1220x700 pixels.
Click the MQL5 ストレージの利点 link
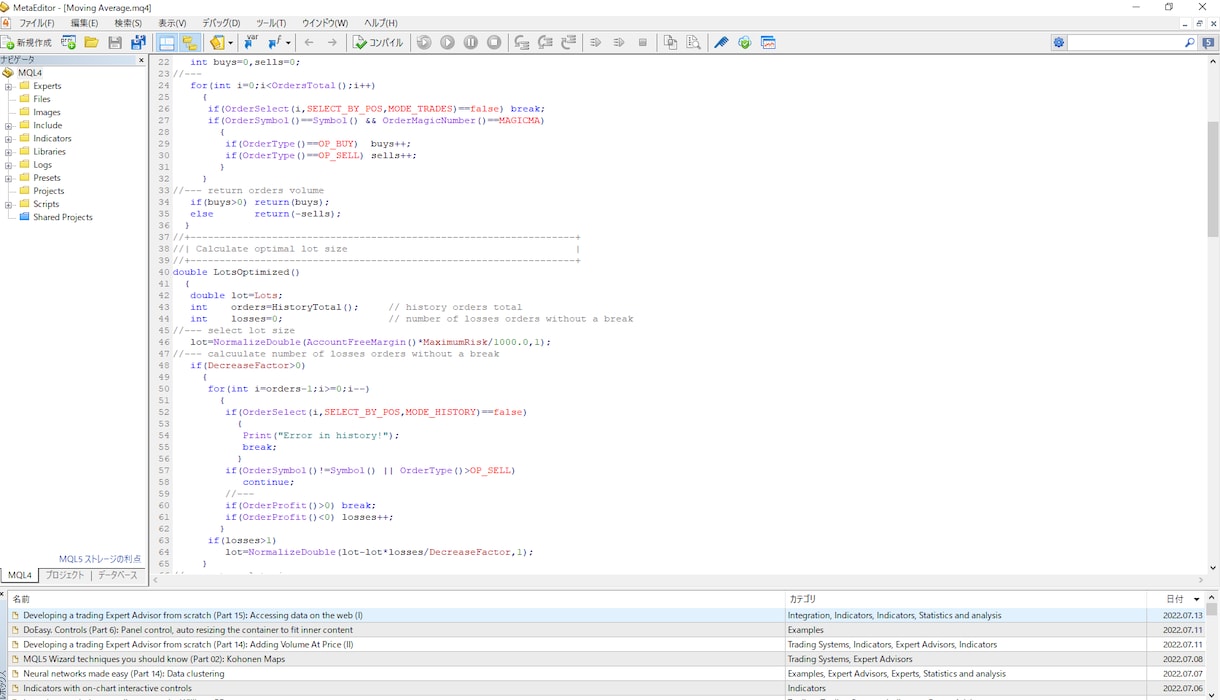[x=100, y=559]
